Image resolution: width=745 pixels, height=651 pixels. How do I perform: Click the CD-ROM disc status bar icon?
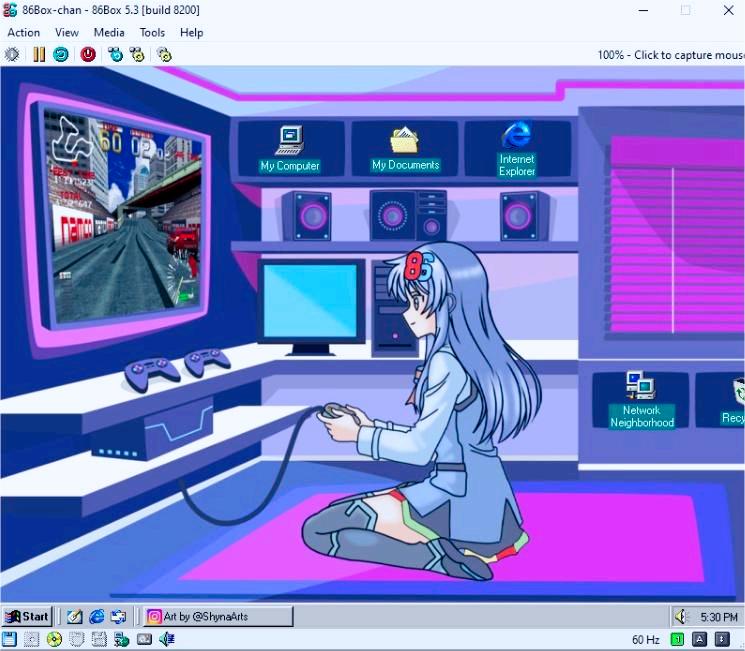[x=54, y=639]
